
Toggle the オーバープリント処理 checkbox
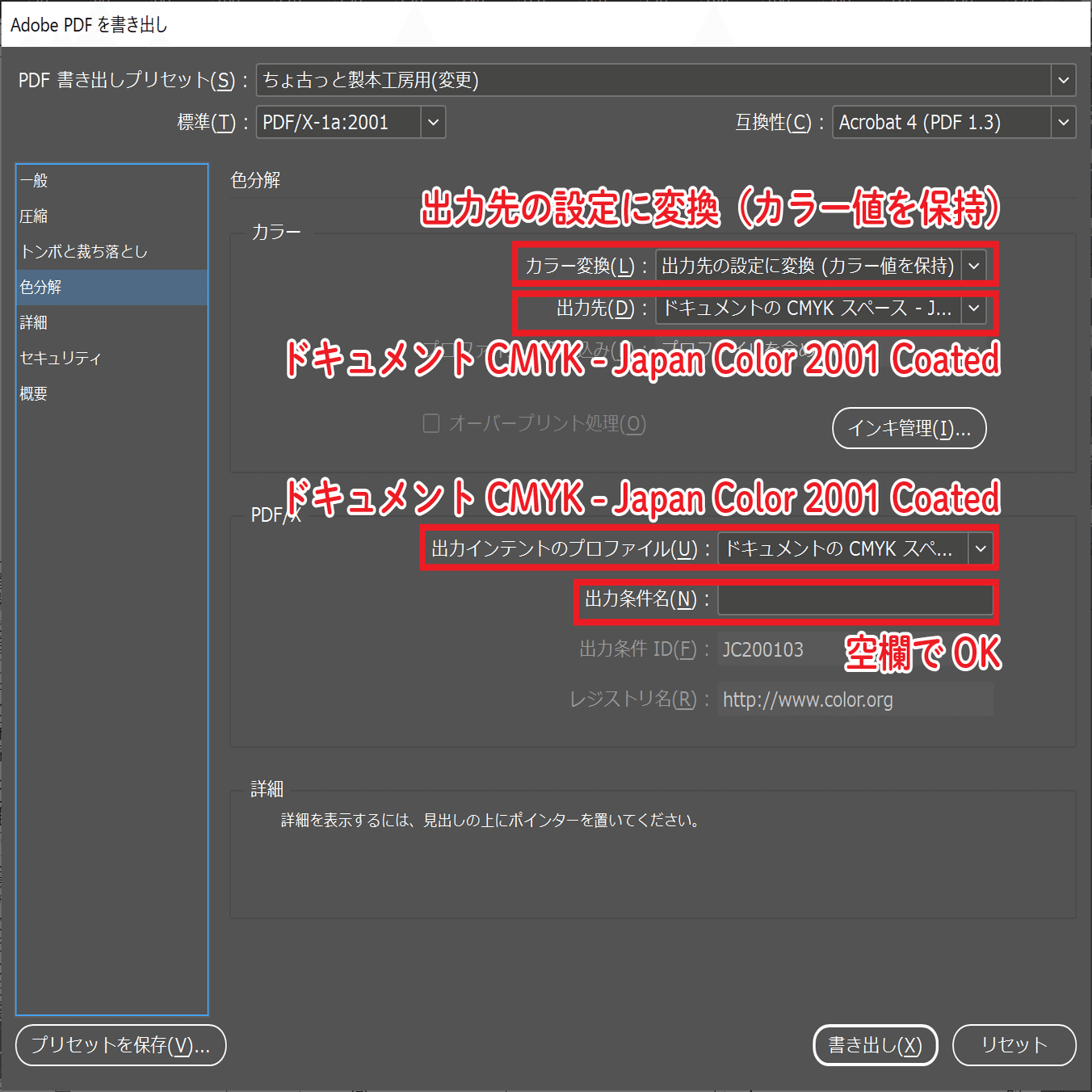pos(431,423)
